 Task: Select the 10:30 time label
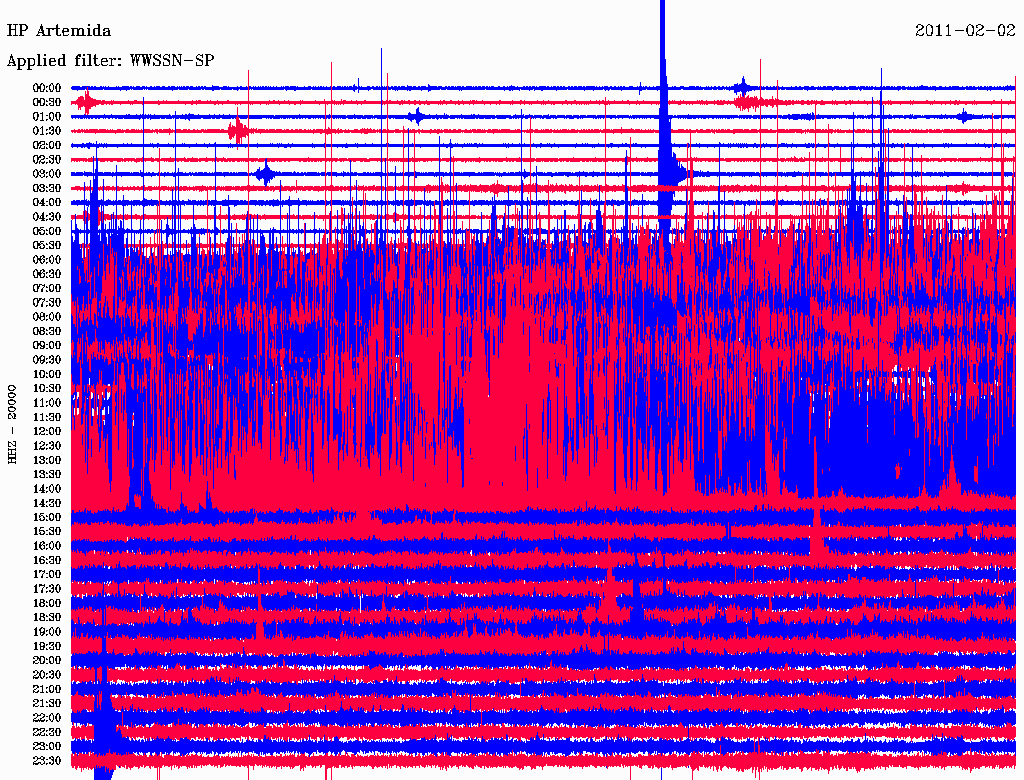[47, 389]
